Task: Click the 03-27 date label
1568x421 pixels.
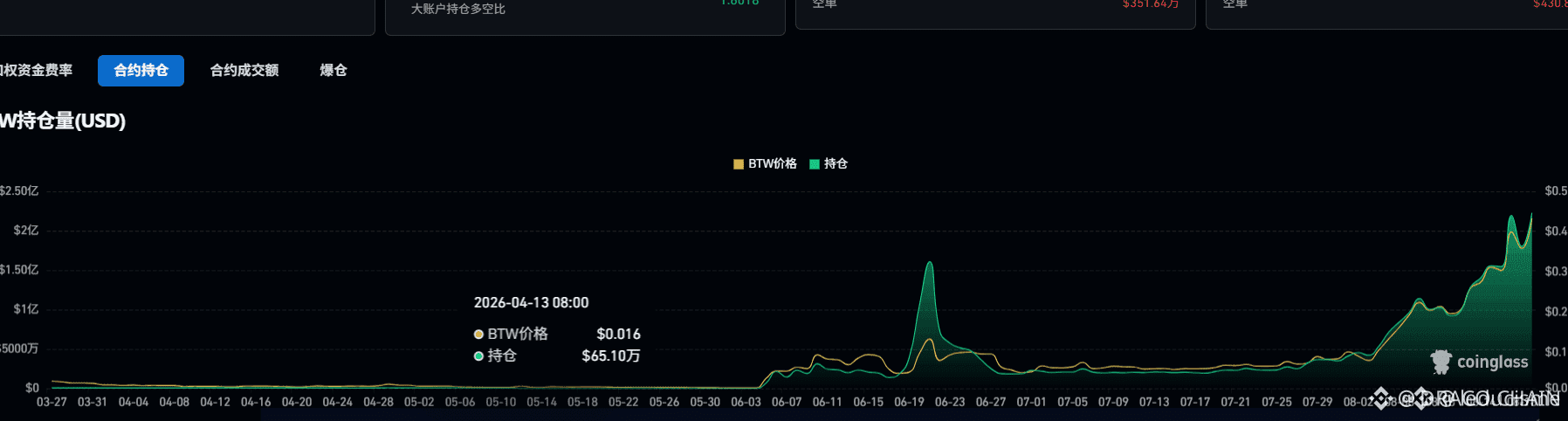Action: tap(52, 402)
